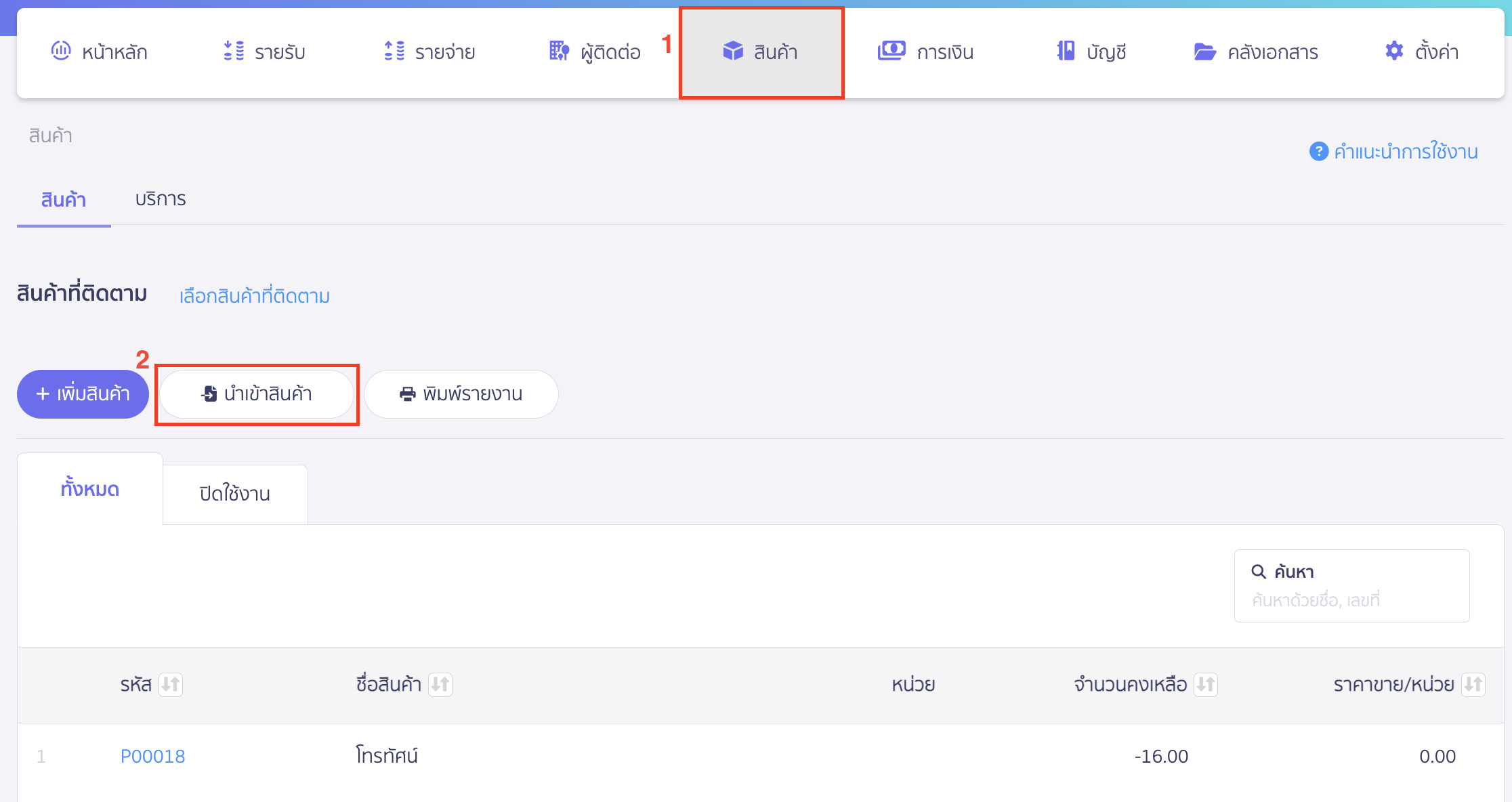Open the คลังเอกสาร document storage icon
1512x802 pixels.
pyautogui.click(x=1204, y=51)
